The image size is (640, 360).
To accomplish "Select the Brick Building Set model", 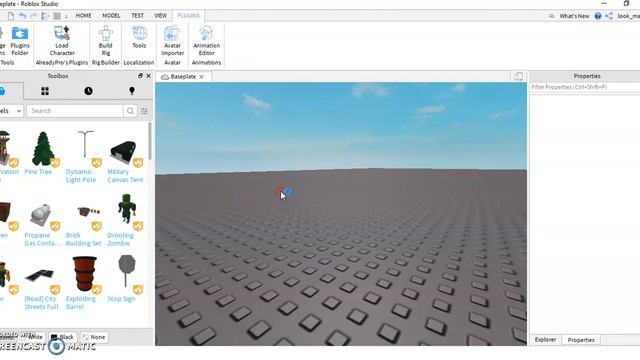I will pyautogui.click(x=88, y=212).
